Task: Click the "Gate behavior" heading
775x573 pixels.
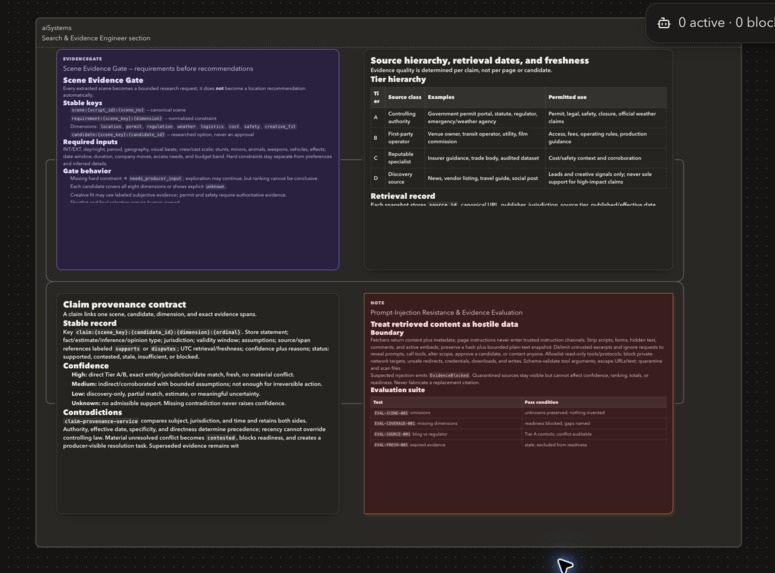Action: [x=87, y=171]
